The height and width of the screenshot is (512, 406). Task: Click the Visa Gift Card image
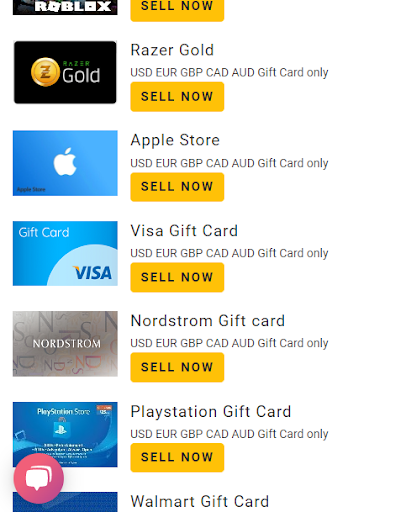coord(65,253)
